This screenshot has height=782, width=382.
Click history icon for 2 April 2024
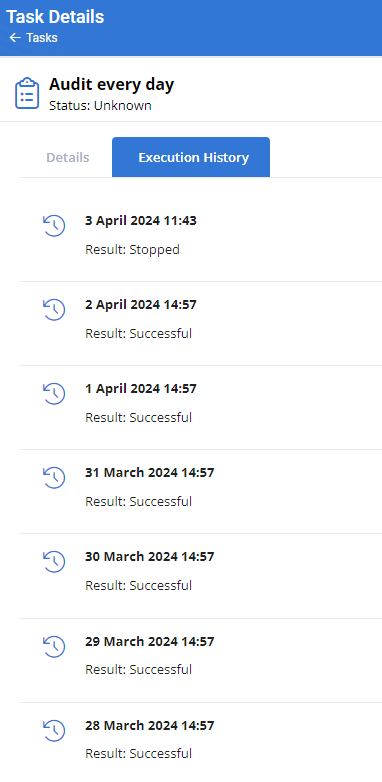54,309
